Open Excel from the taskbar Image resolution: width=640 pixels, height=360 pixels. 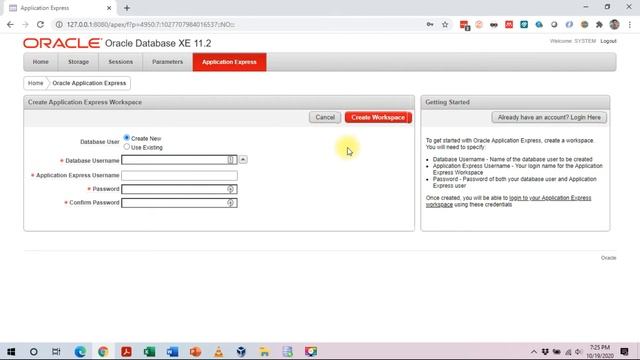pos(149,351)
